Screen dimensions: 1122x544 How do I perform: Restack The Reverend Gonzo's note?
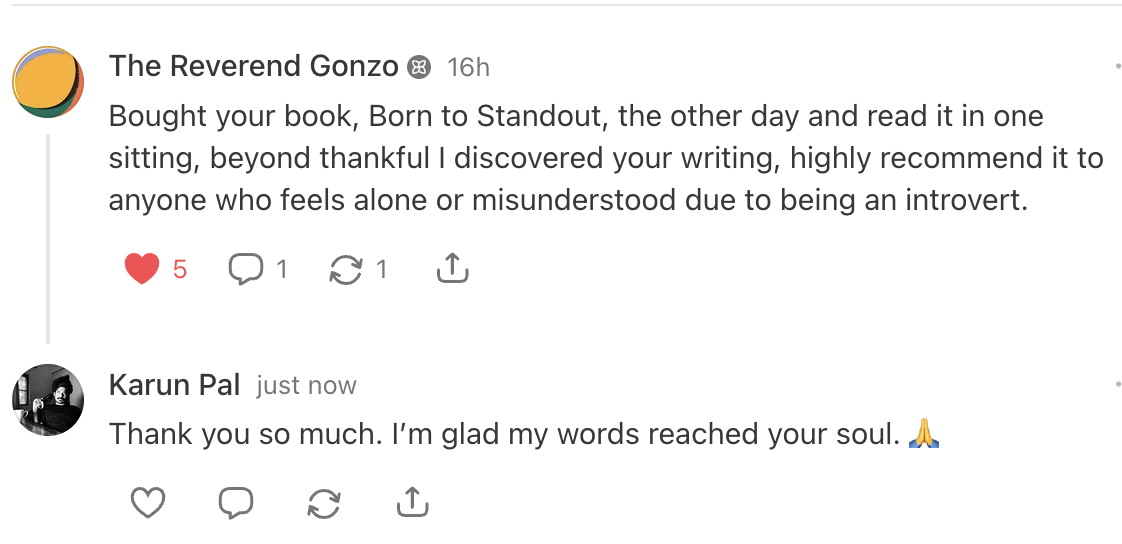(x=346, y=269)
